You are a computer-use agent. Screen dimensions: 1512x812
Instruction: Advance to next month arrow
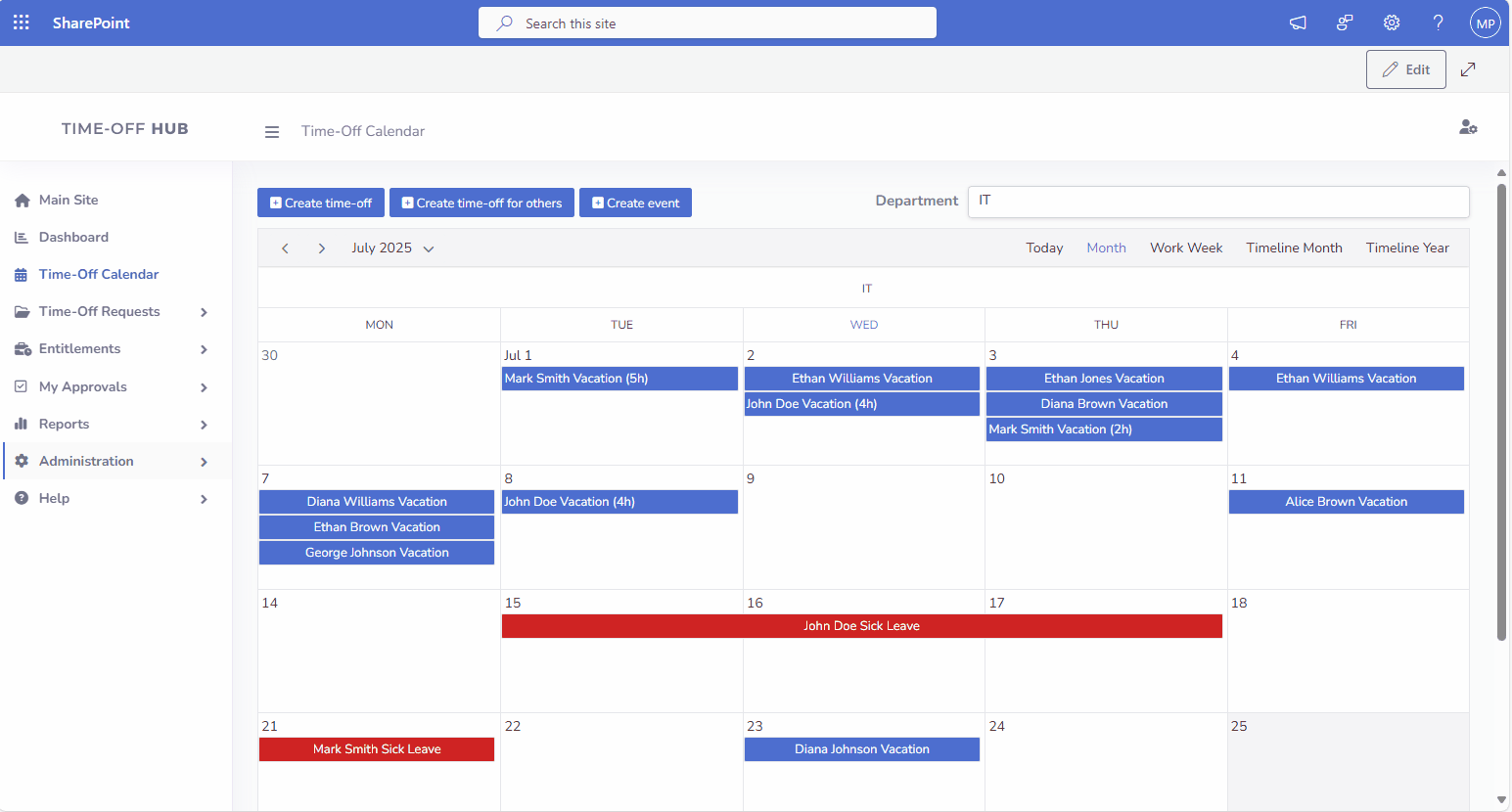[321, 248]
